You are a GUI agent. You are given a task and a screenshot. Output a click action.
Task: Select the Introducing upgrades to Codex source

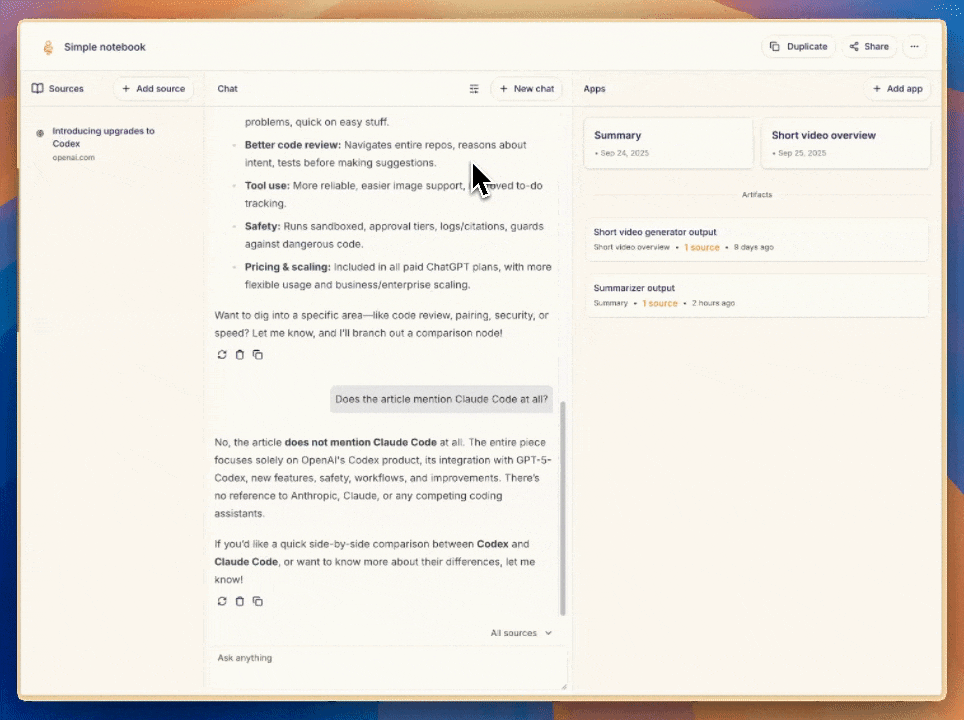111,144
